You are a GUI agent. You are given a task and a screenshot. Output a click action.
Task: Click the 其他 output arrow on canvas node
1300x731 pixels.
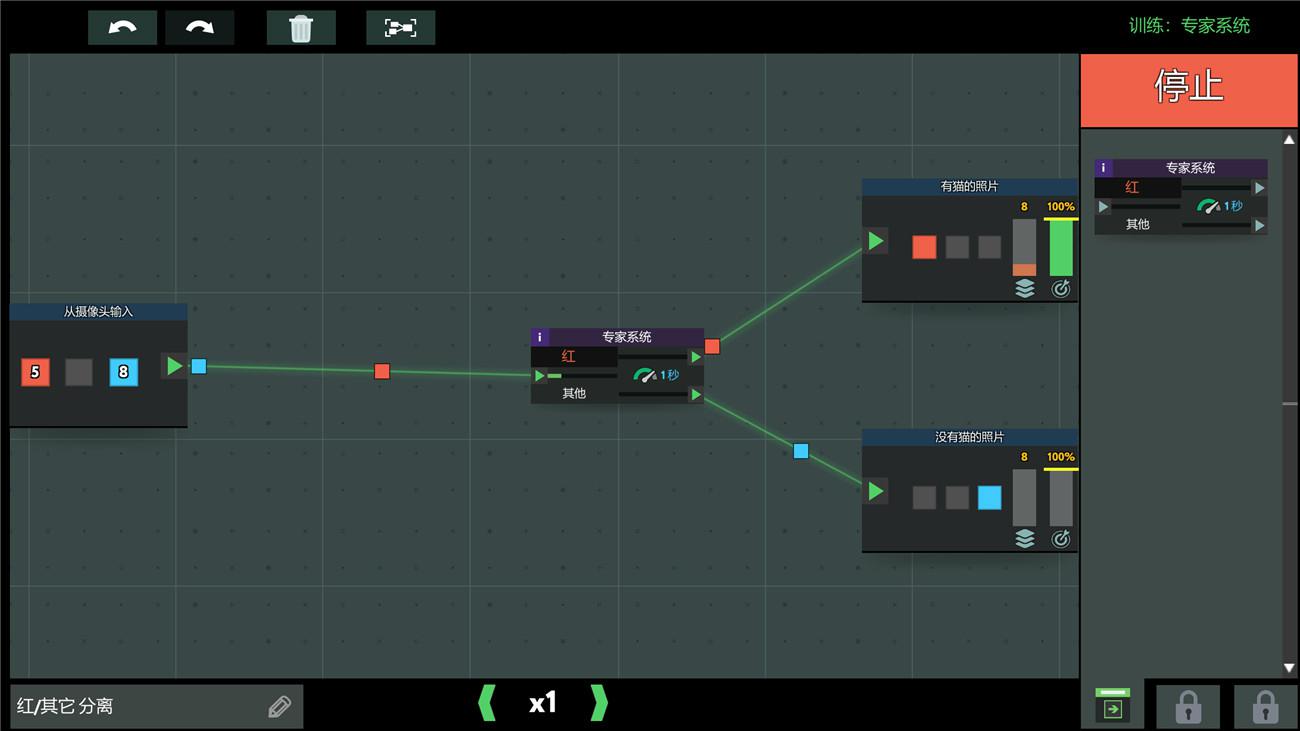[x=696, y=395]
